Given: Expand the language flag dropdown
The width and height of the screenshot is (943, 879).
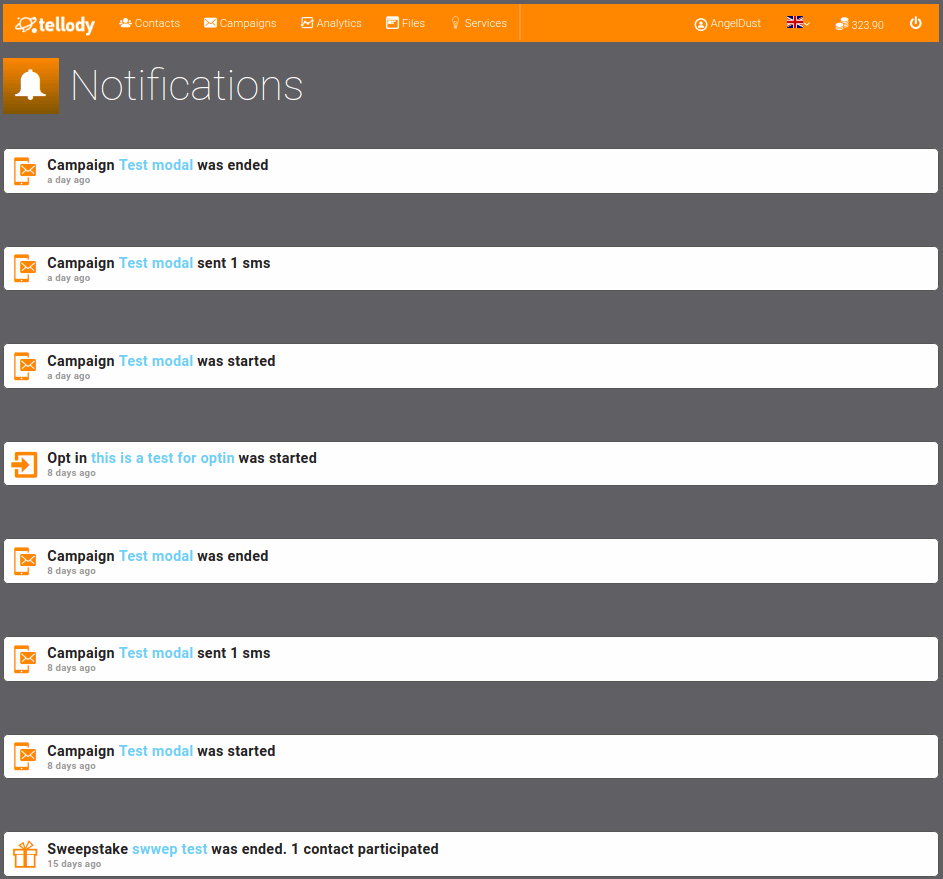Looking at the screenshot, I should pyautogui.click(x=798, y=22).
